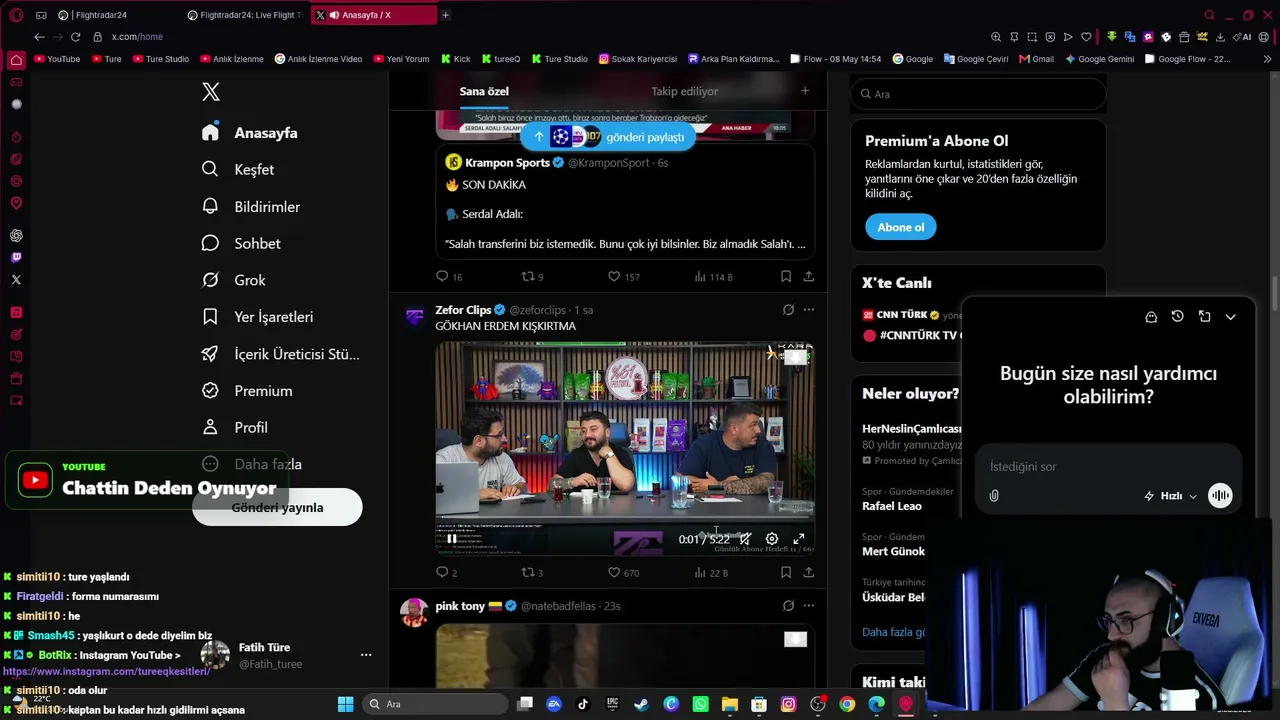This screenshot has width=1280, height=720.
Task: Click the X search box 'Ara'
Action: (x=978, y=94)
